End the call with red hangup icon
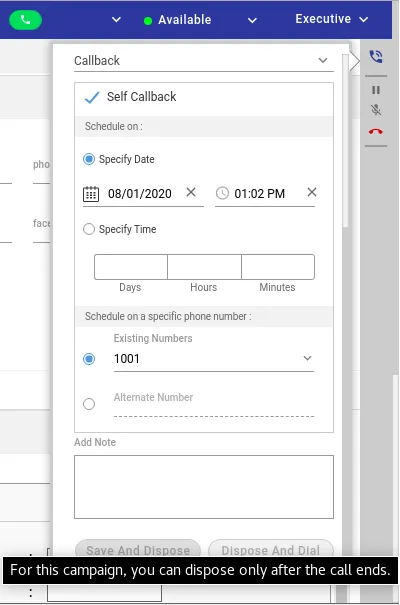 (x=376, y=132)
